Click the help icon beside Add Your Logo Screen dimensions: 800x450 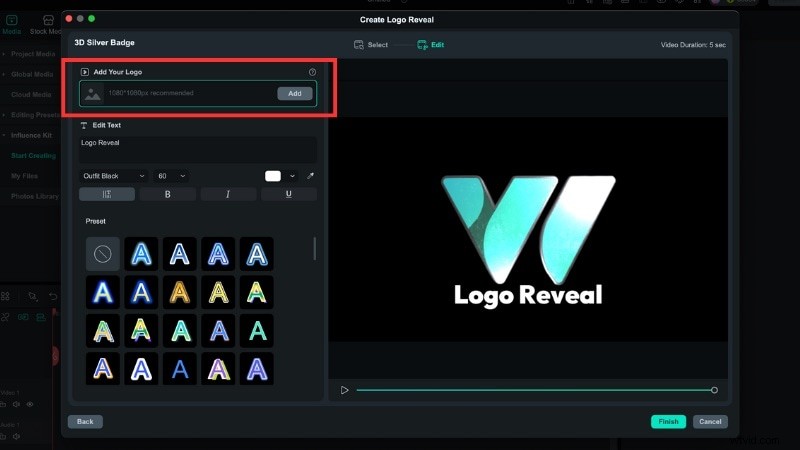pos(312,73)
